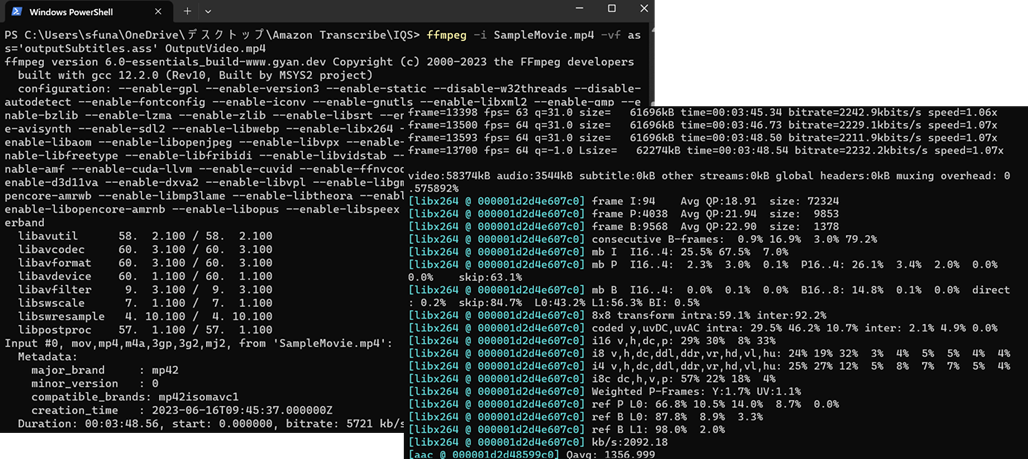
Task: Expand the terminal profiles dropdown chevron
Action: click(208, 11)
